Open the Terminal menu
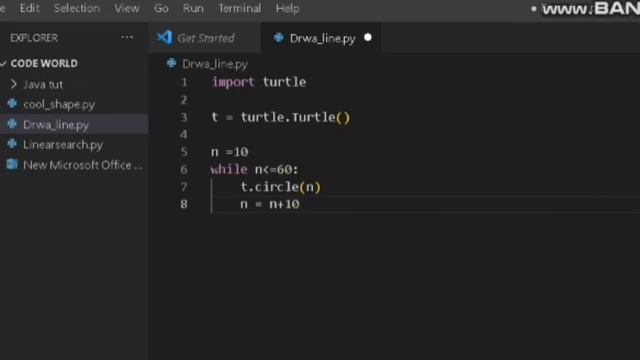640x360 pixels. coord(240,8)
